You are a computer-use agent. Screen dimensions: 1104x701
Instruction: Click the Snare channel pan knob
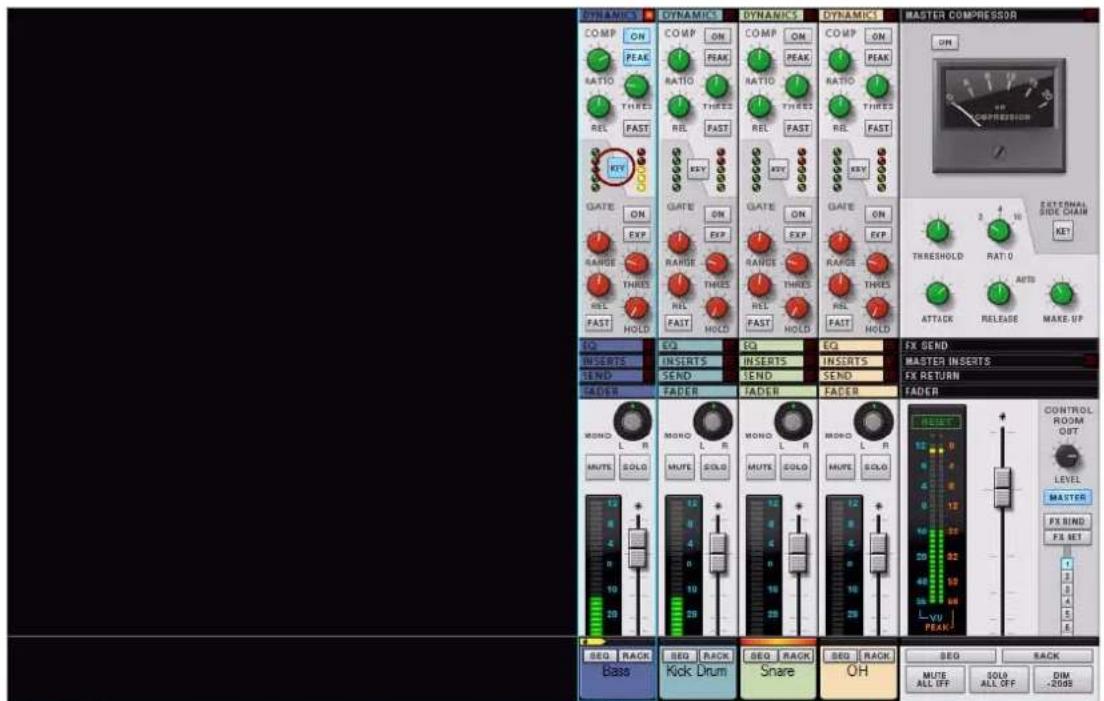click(793, 422)
